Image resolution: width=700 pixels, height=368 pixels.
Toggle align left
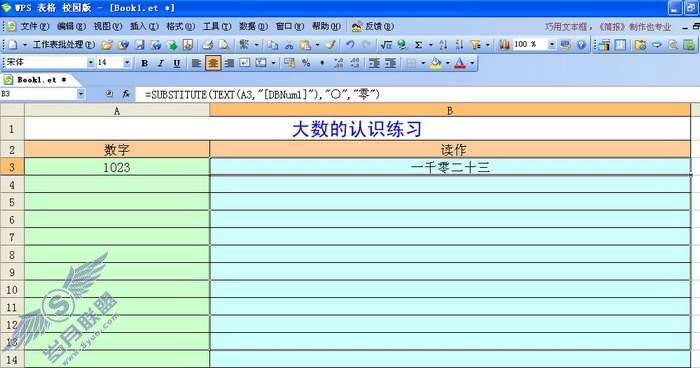196,63
